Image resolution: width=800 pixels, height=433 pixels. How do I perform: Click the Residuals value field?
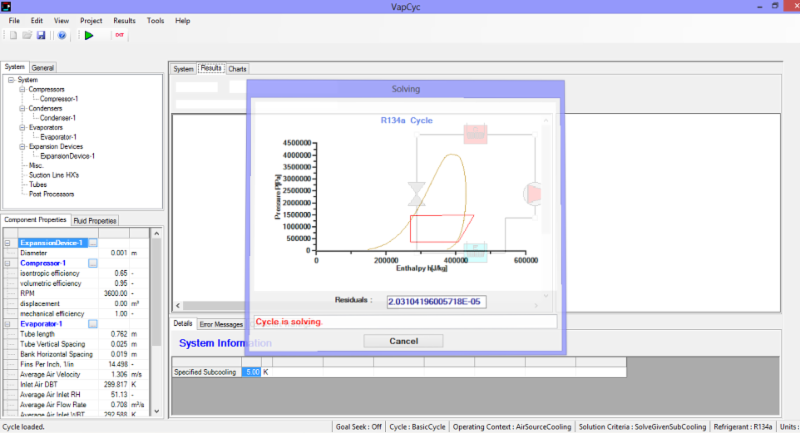(436, 300)
